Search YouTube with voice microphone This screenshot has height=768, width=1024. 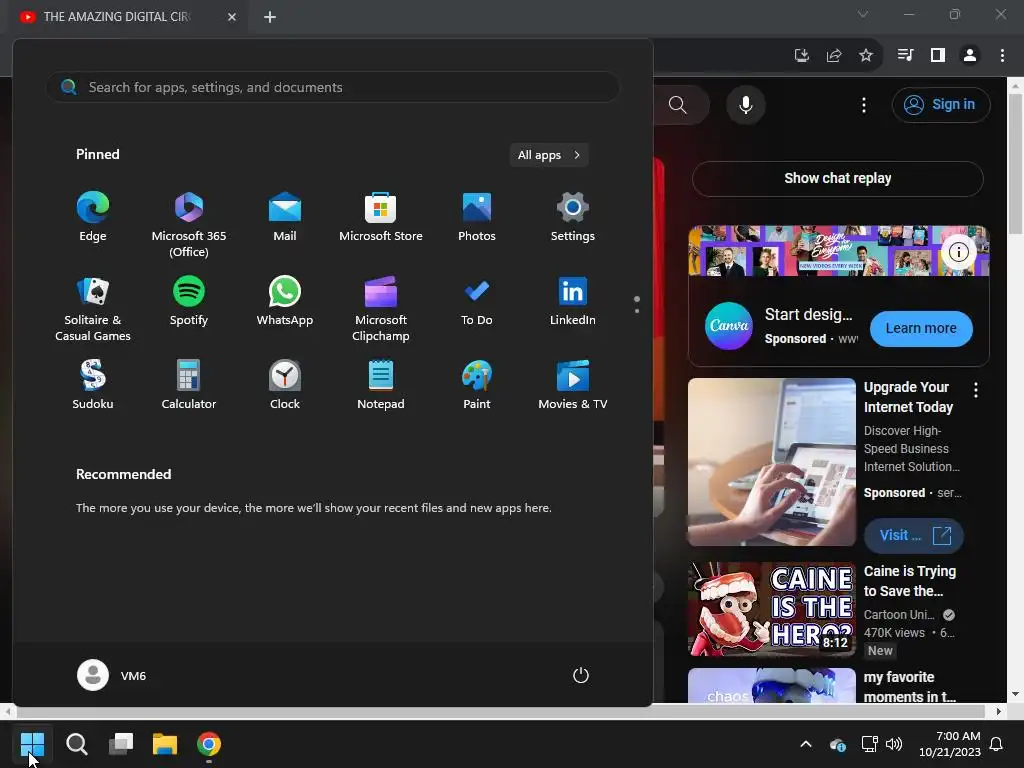click(746, 104)
